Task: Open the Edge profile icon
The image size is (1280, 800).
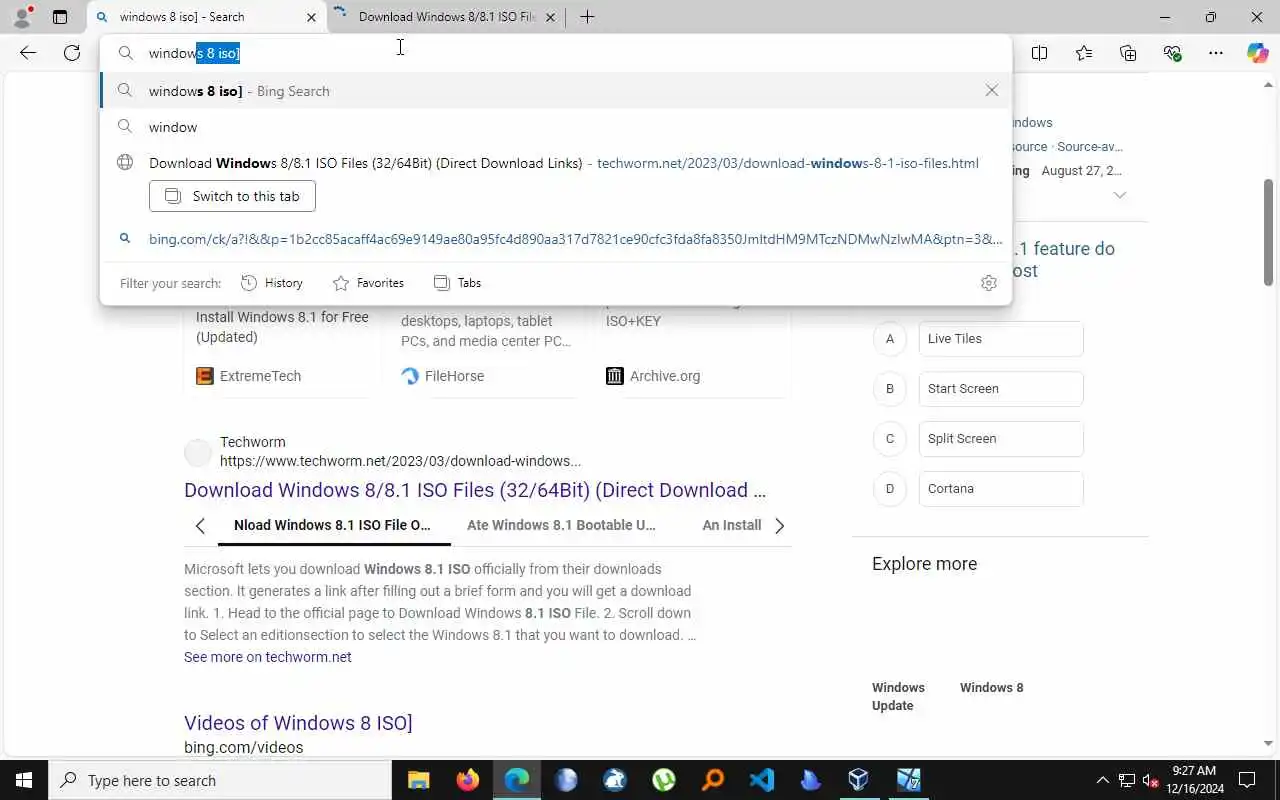Action: (x=21, y=16)
